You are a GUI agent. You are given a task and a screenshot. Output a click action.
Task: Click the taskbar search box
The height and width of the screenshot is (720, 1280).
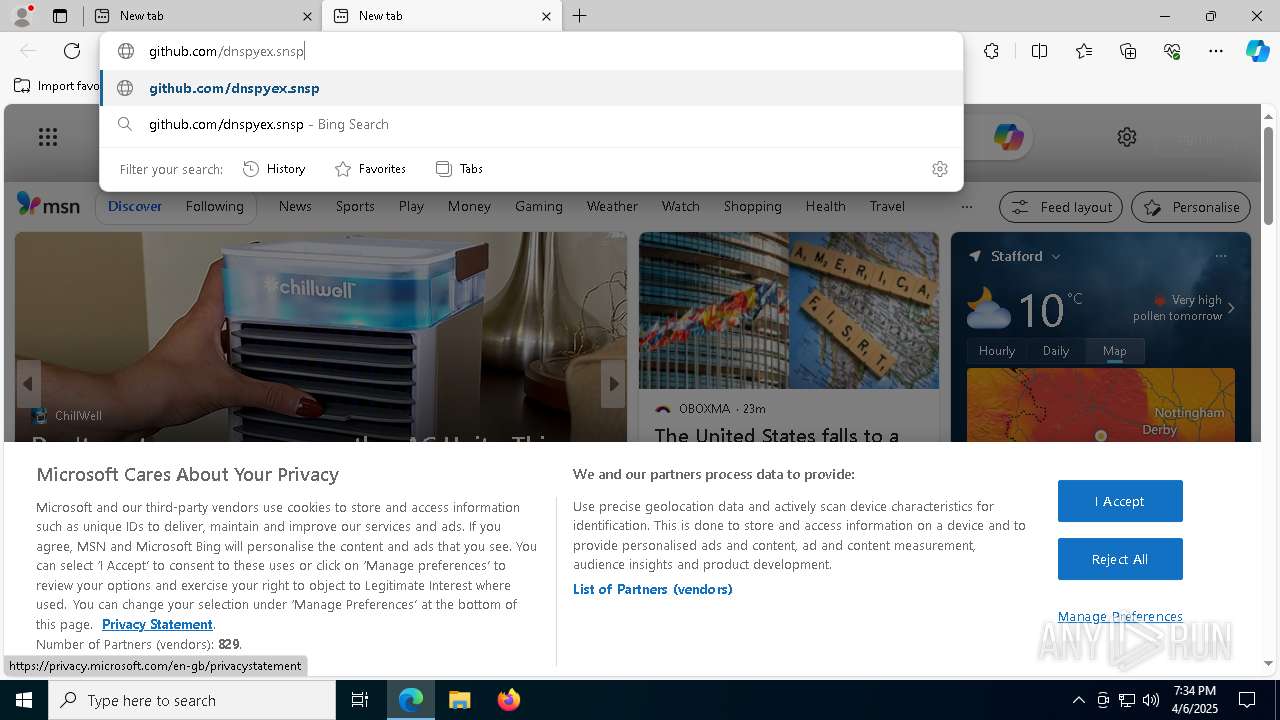coord(192,700)
